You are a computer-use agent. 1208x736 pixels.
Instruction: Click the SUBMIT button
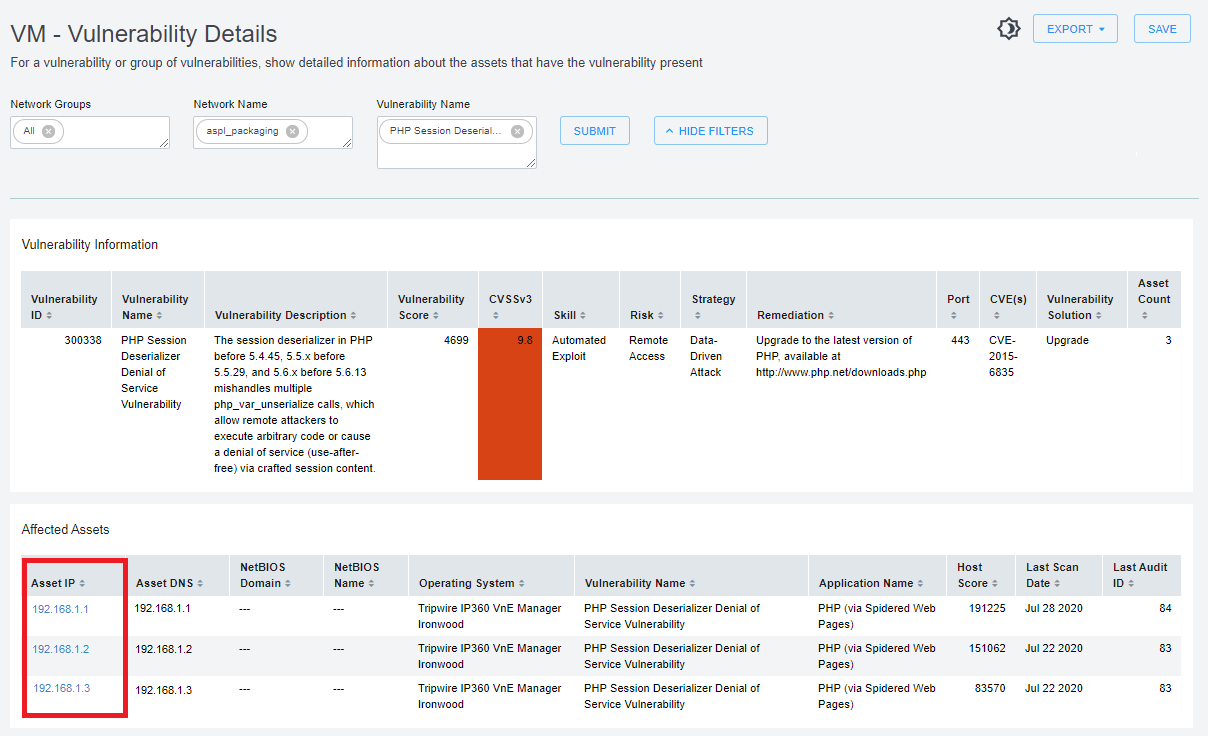point(595,131)
